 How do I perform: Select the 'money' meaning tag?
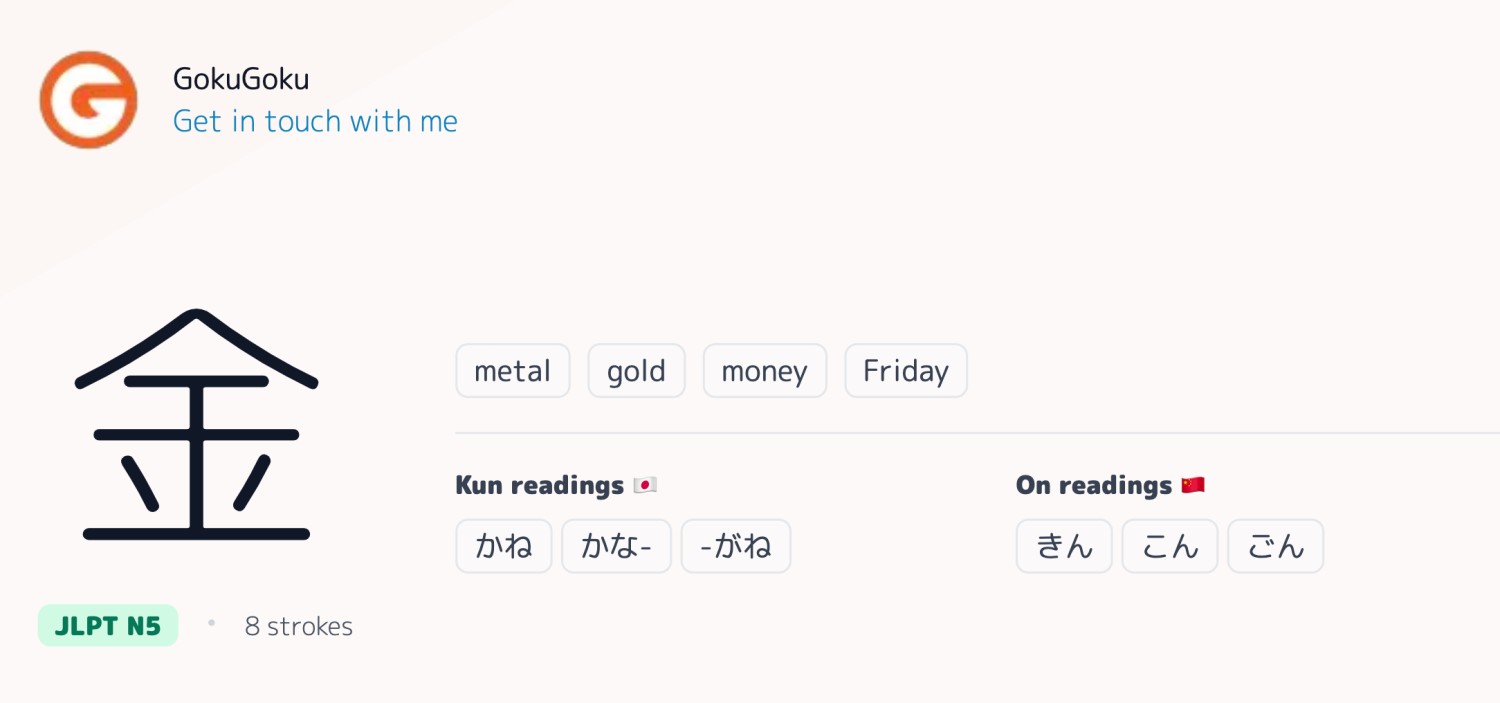coord(765,371)
